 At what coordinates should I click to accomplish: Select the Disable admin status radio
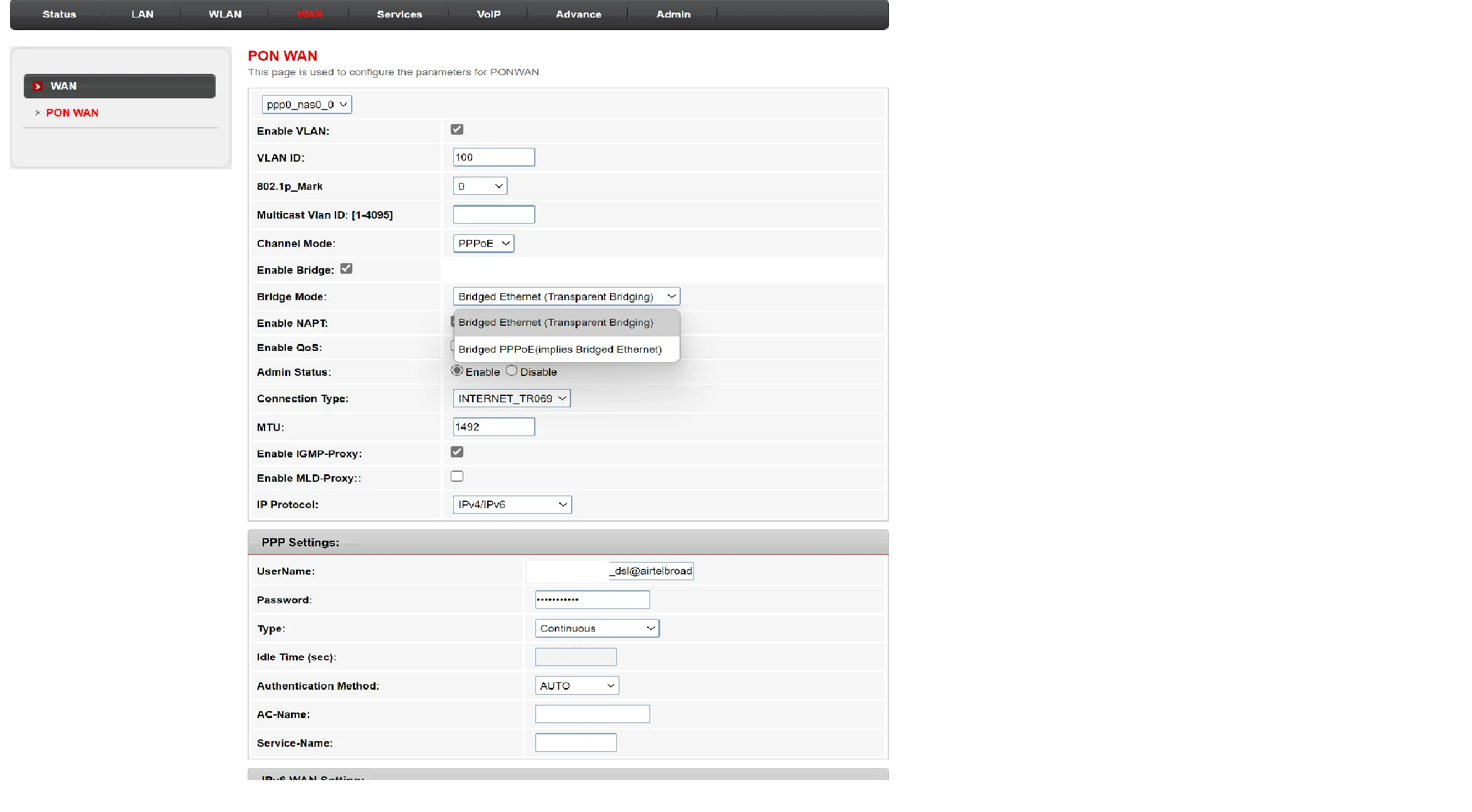point(512,371)
